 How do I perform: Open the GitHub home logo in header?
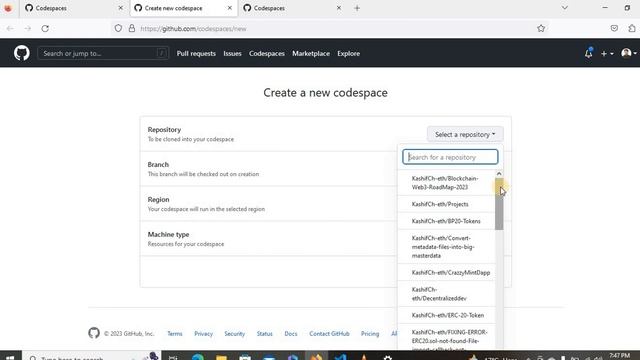(22, 53)
